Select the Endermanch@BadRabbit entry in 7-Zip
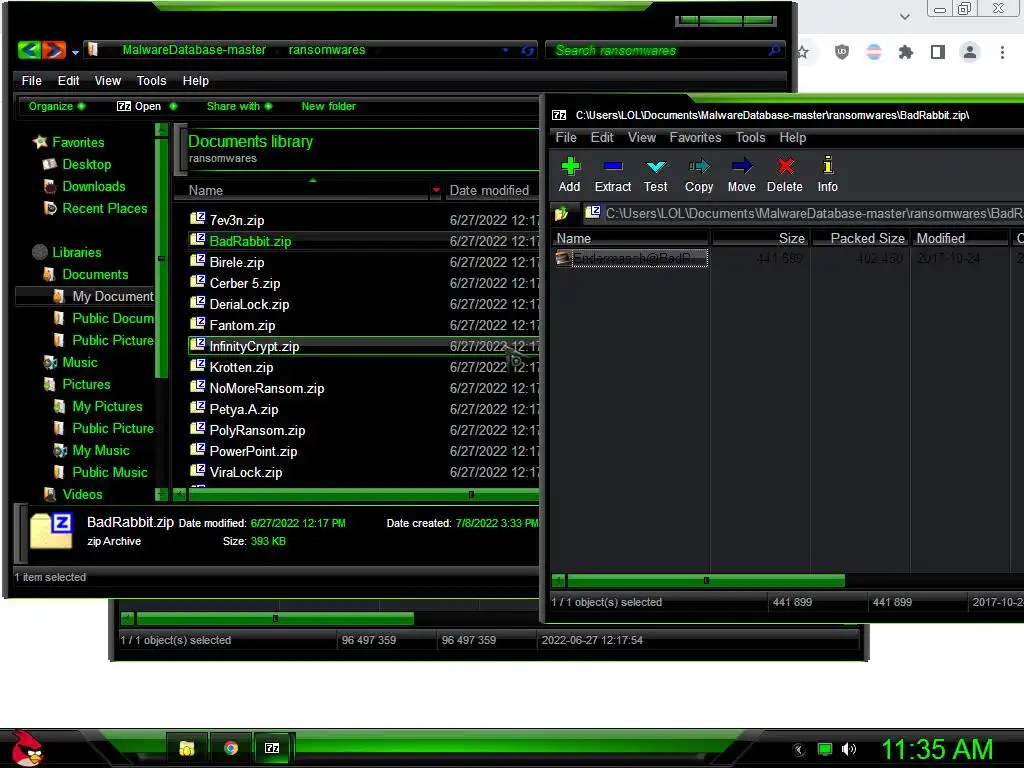This screenshot has height=768, width=1024. pos(631,258)
